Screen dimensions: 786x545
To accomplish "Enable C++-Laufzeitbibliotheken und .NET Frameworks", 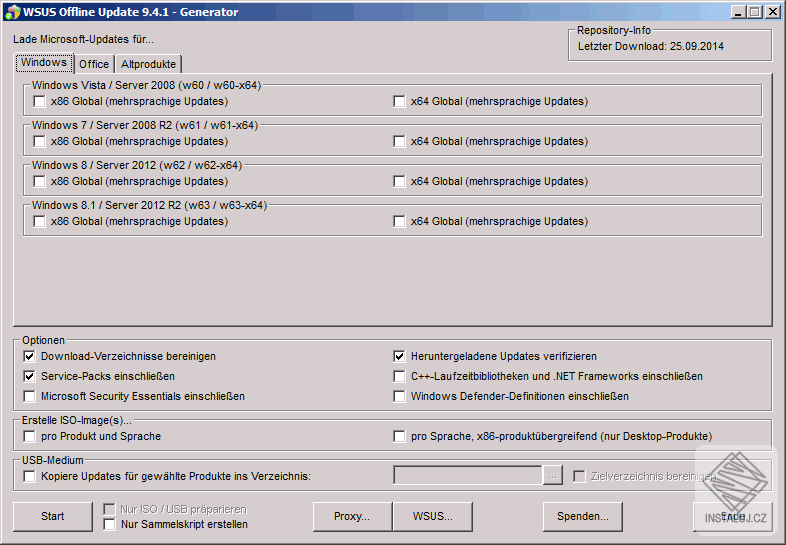I will tap(399, 377).
